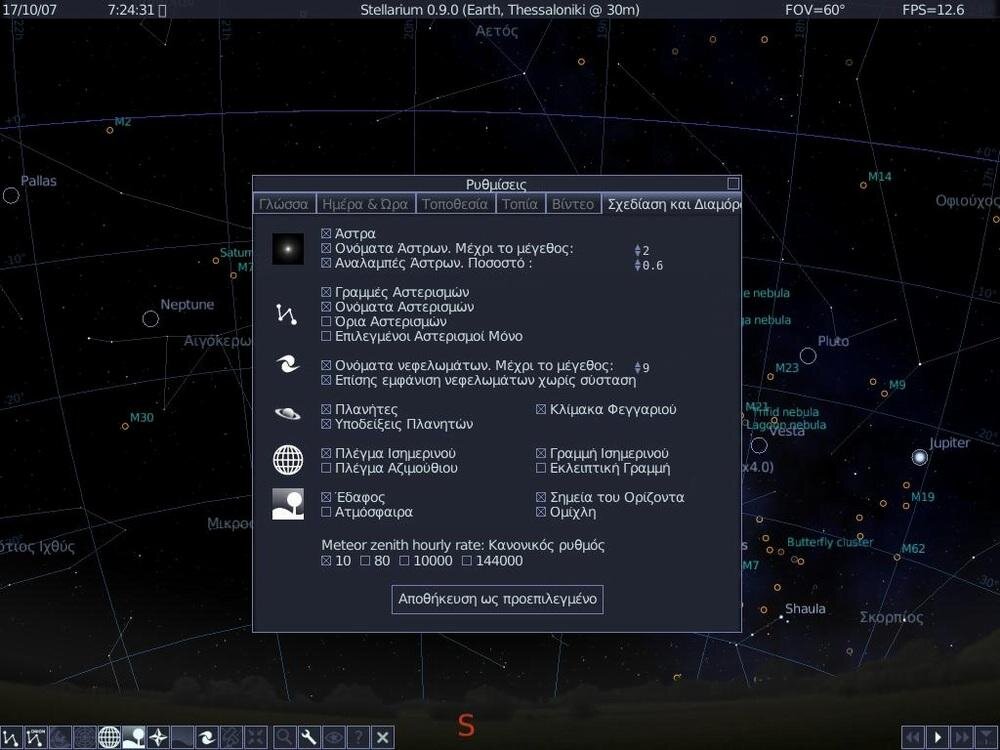1000x750 pixels.
Task: Switch to the Τοποθεσία tab
Action: point(455,203)
